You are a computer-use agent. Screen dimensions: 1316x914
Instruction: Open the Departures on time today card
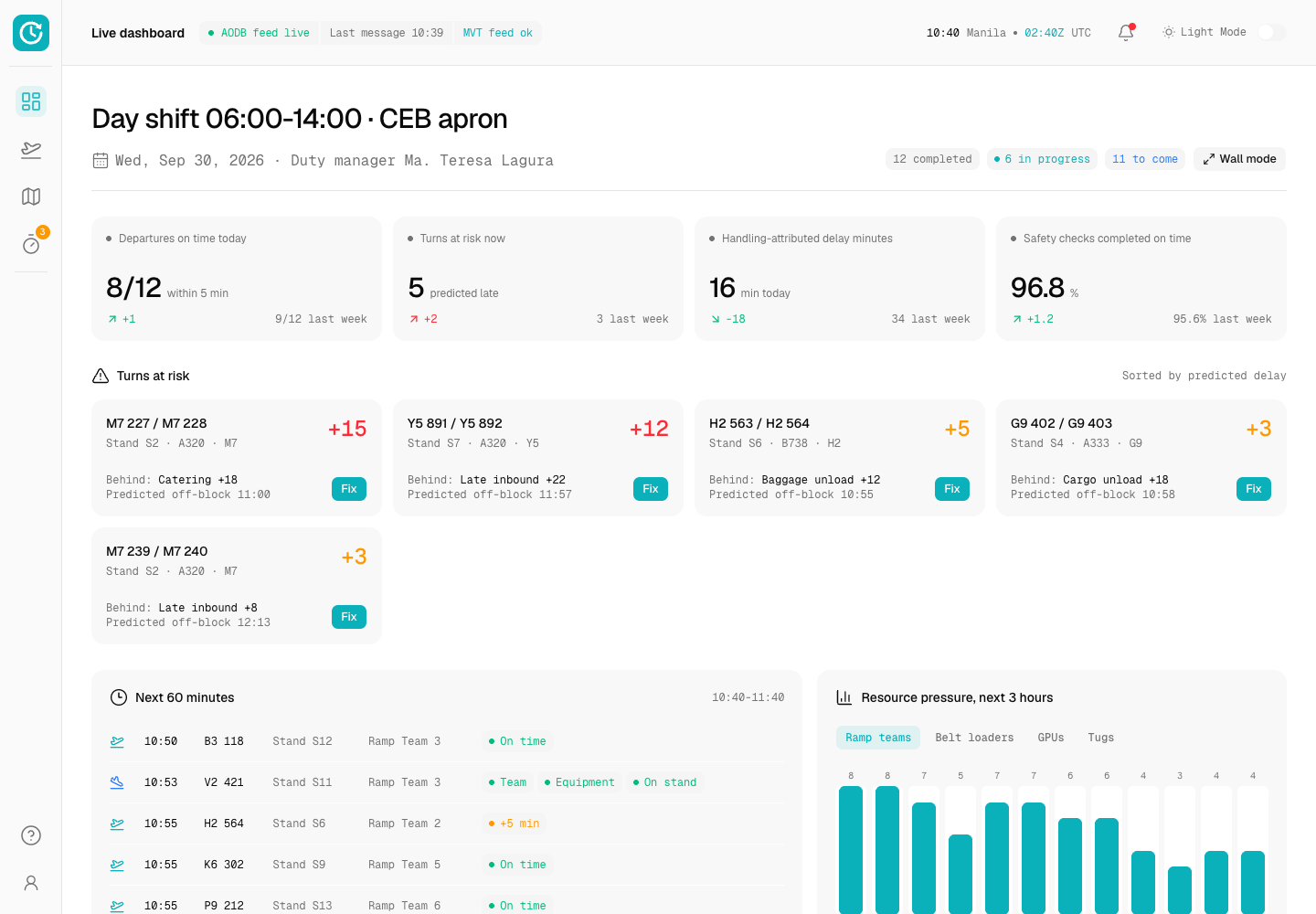(x=237, y=279)
